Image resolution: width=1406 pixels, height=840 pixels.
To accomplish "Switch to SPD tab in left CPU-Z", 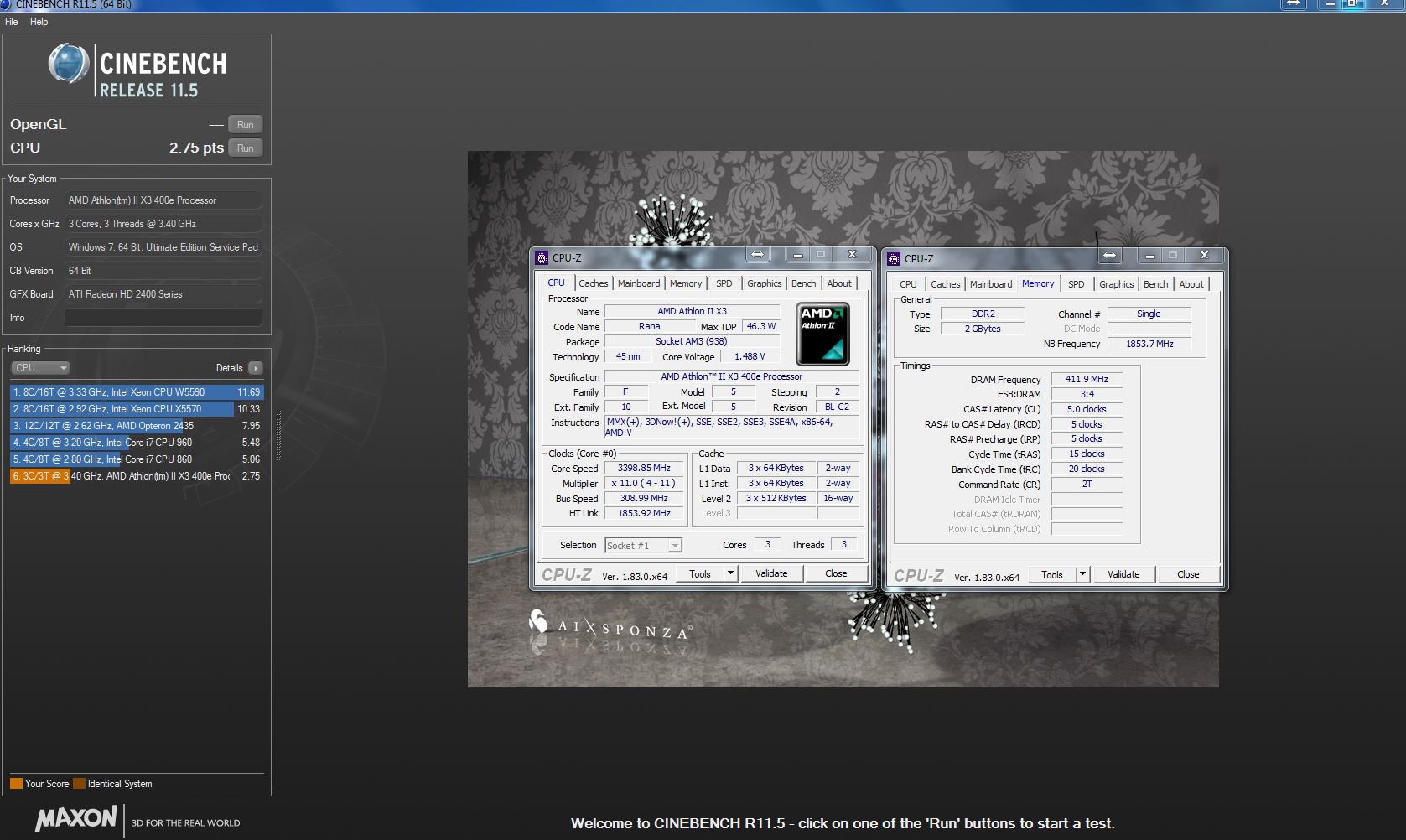I will click(x=724, y=283).
